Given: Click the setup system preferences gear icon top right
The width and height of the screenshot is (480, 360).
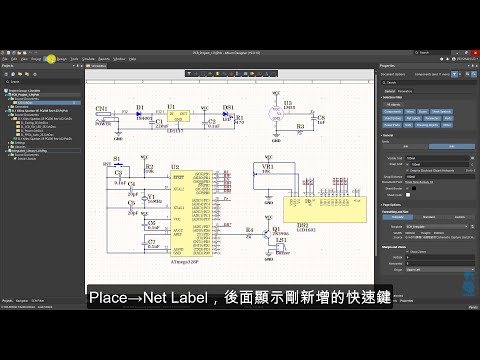Looking at the screenshot, I should [x=442, y=59].
